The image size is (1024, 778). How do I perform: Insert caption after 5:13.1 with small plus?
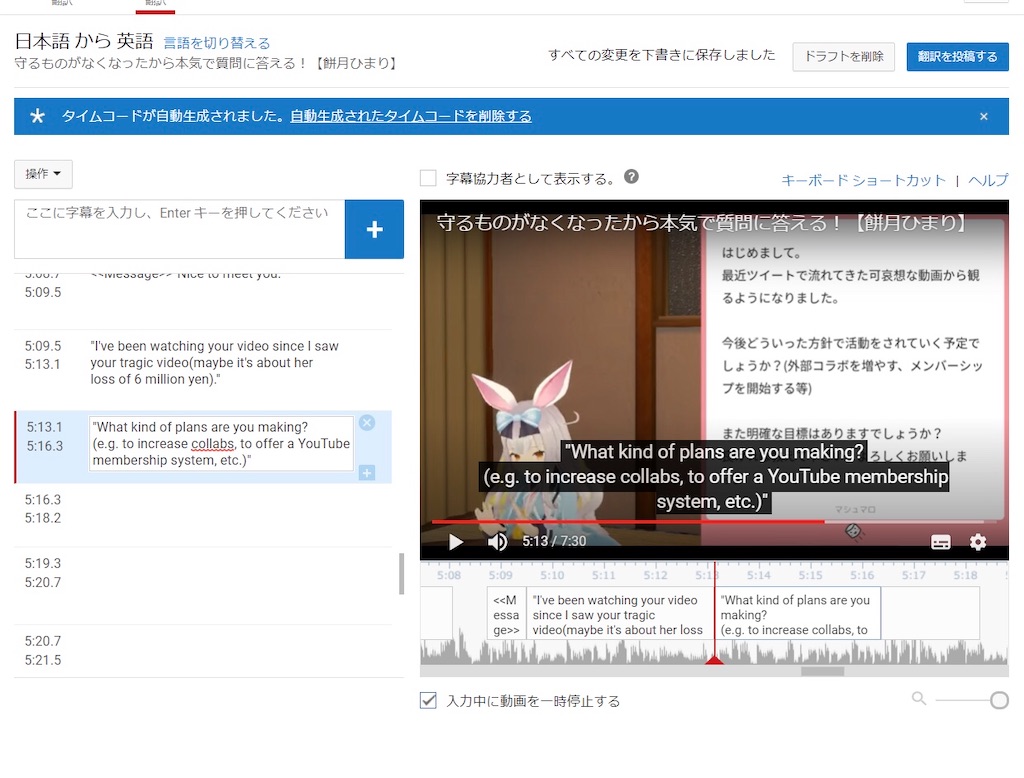tap(367, 472)
